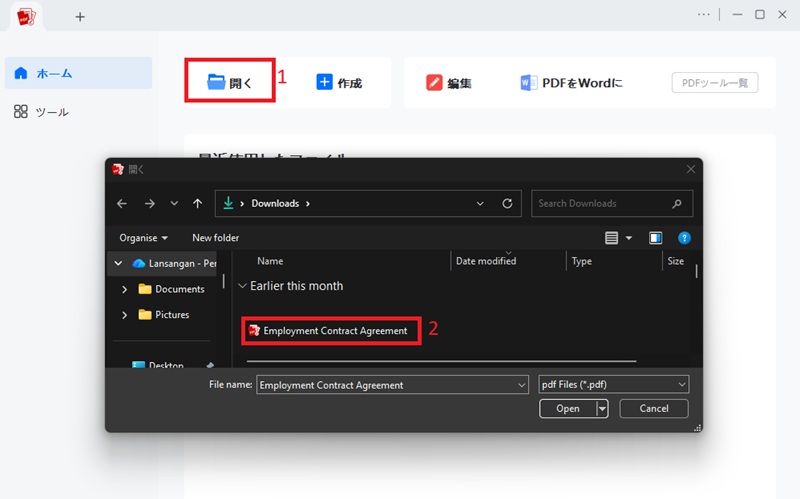
Task: Toggle the preview pane
Action: pyautogui.click(x=655, y=238)
